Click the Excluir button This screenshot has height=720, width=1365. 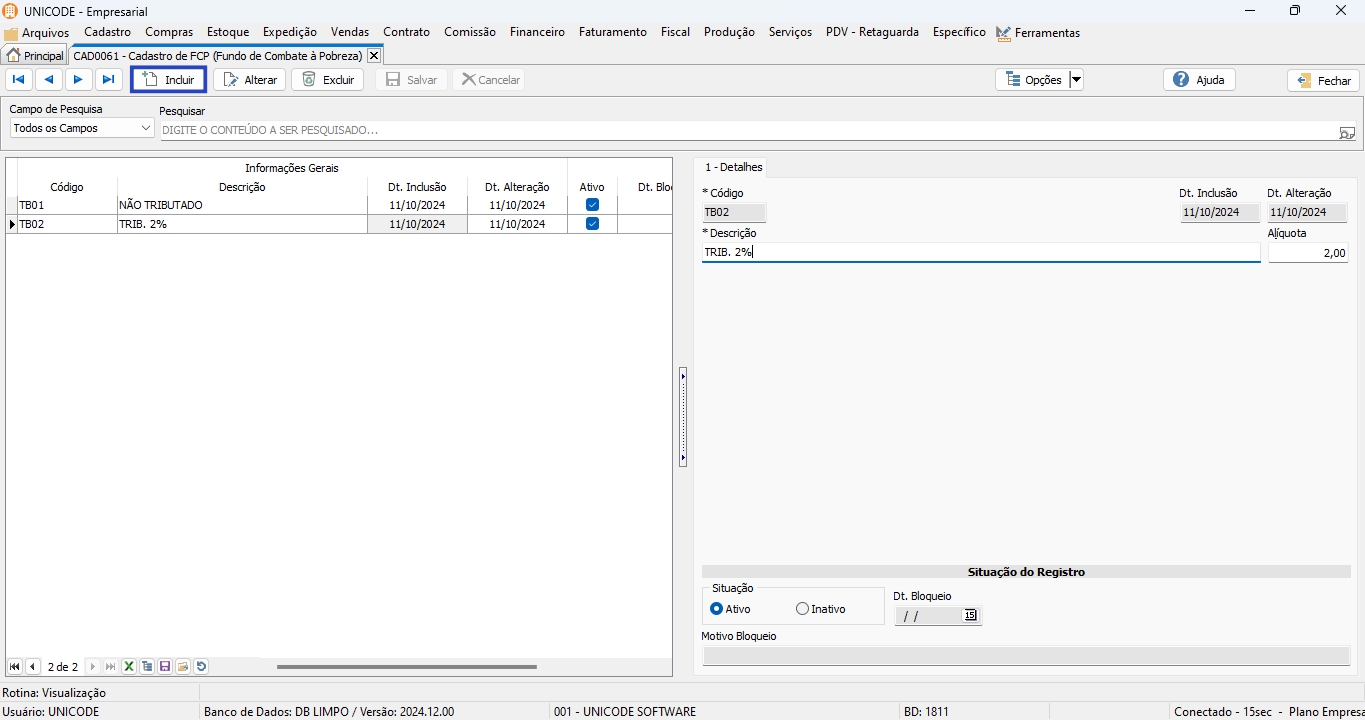coord(328,80)
